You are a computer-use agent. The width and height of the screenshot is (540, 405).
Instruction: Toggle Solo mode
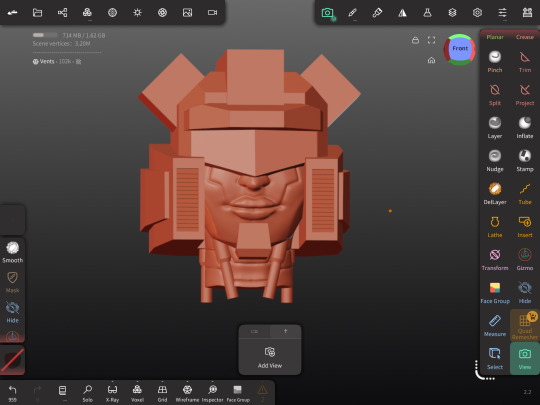(x=87, y=393)
